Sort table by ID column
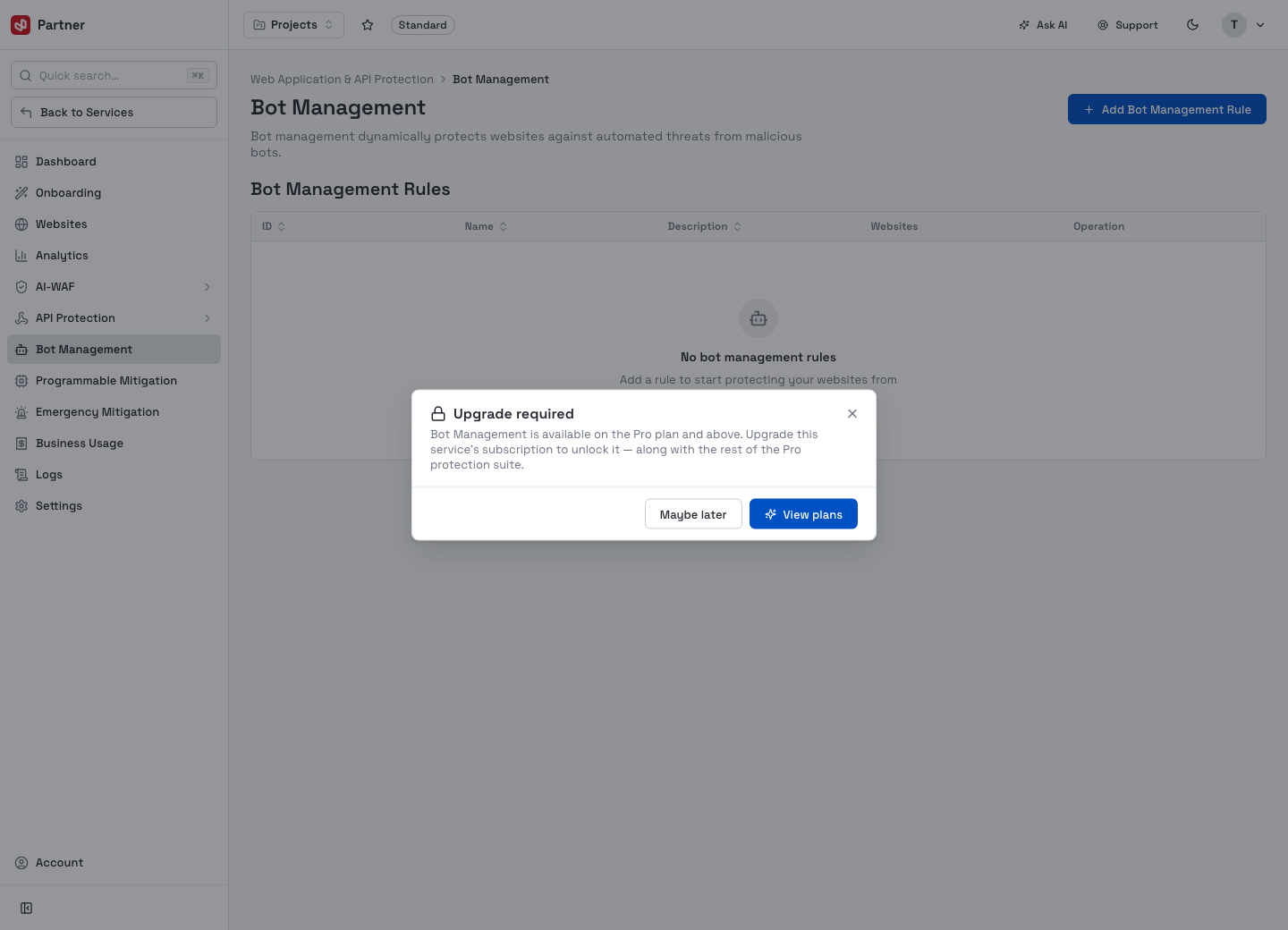This screenshot has width=1288, height=930. tap(274, 226)
